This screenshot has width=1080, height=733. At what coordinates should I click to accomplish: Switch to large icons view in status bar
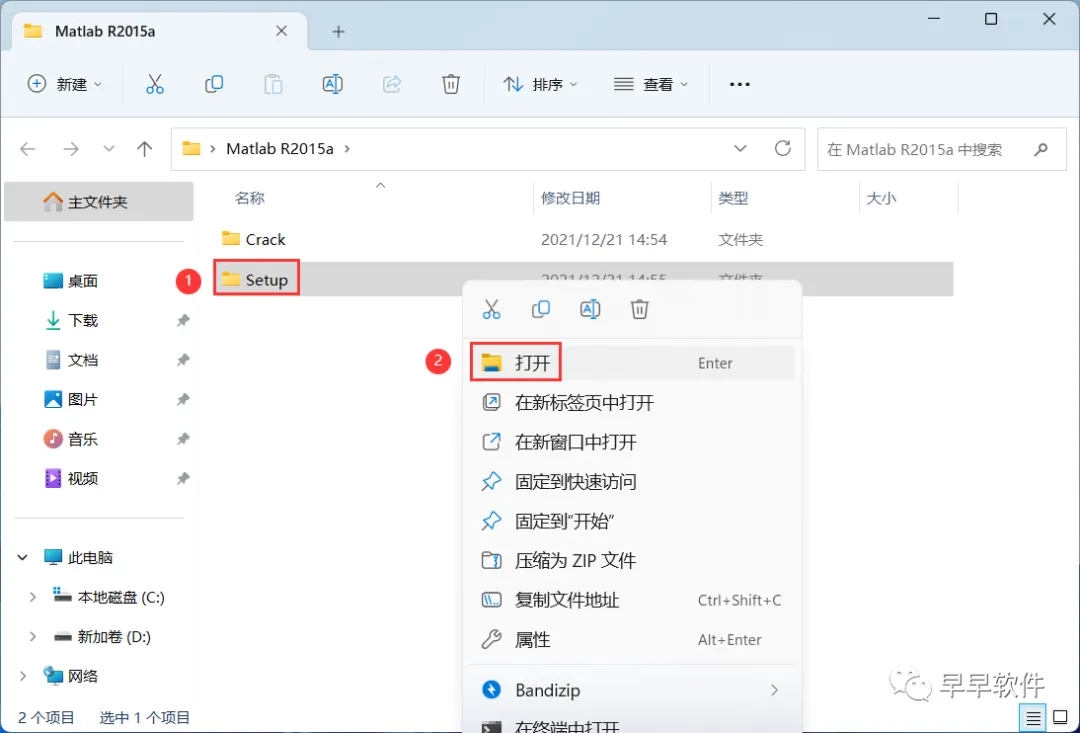1061,718
